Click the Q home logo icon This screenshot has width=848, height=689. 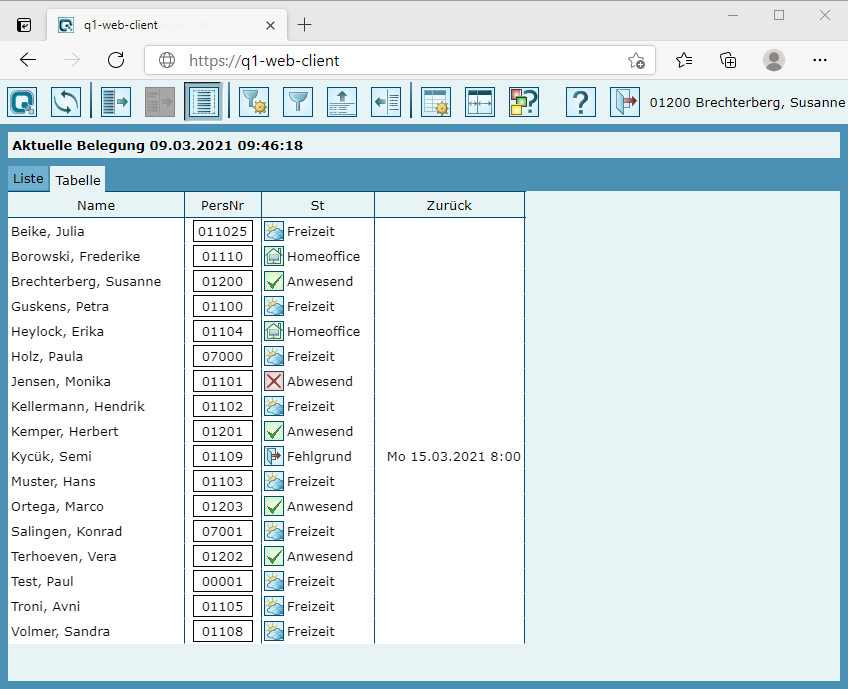tap(22, 101)
